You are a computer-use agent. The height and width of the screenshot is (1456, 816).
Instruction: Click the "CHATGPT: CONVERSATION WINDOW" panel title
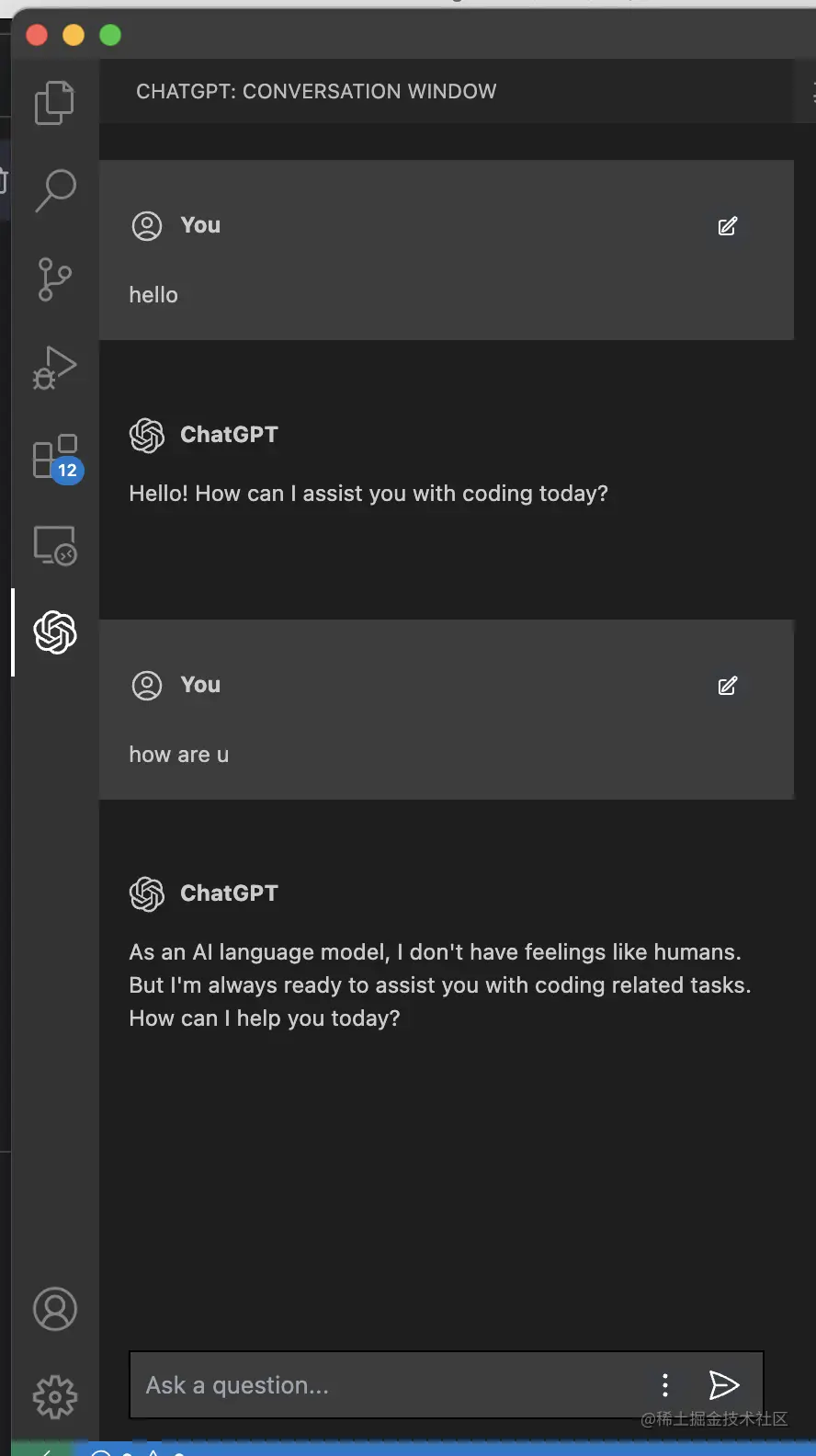tap(316, 91)
